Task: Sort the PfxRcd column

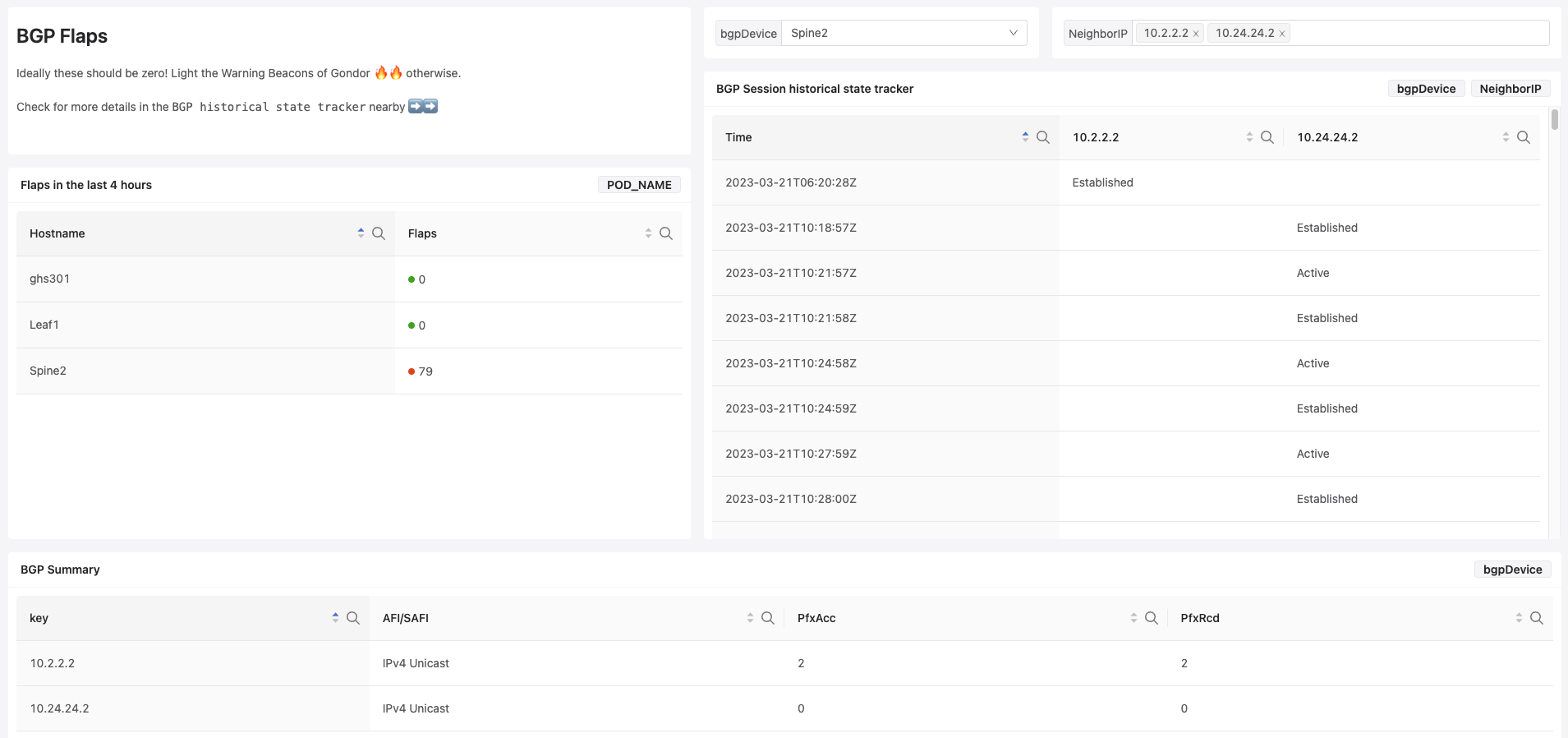Action: (x=1519, y=618)
